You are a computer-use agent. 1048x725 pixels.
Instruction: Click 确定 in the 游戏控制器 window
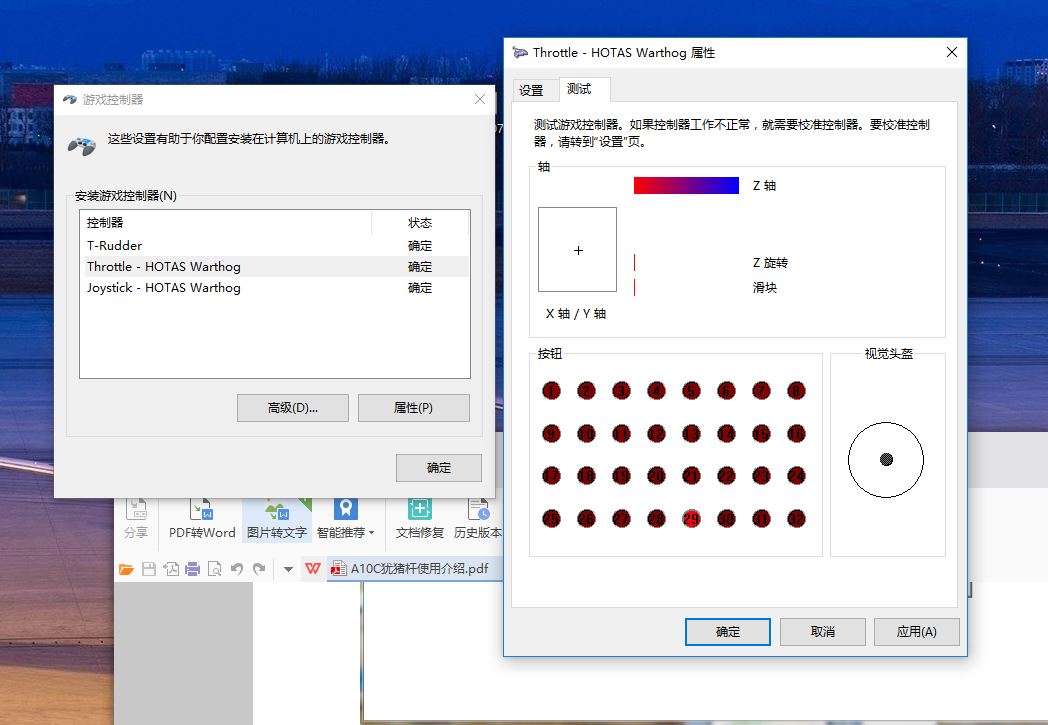click(438, 468)
